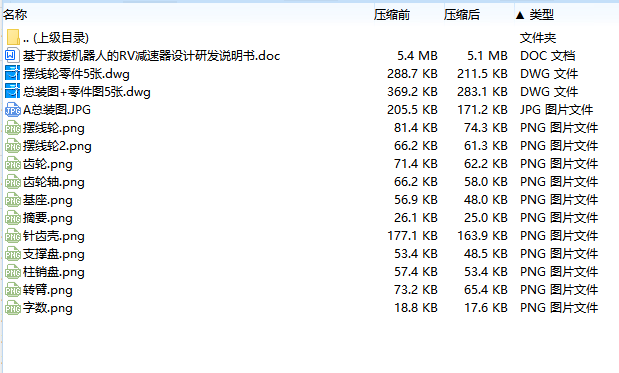Select file 摆线轮2.png
619x373 pixels.
57,146
